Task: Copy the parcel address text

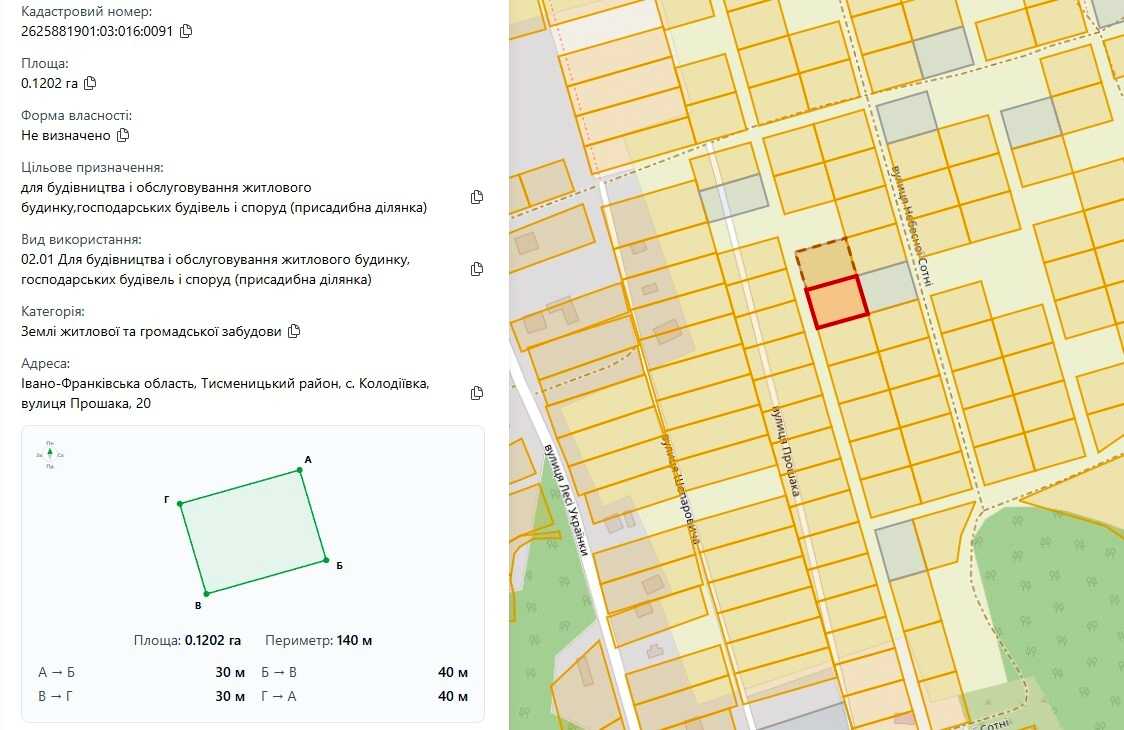Action: [477, 393]
